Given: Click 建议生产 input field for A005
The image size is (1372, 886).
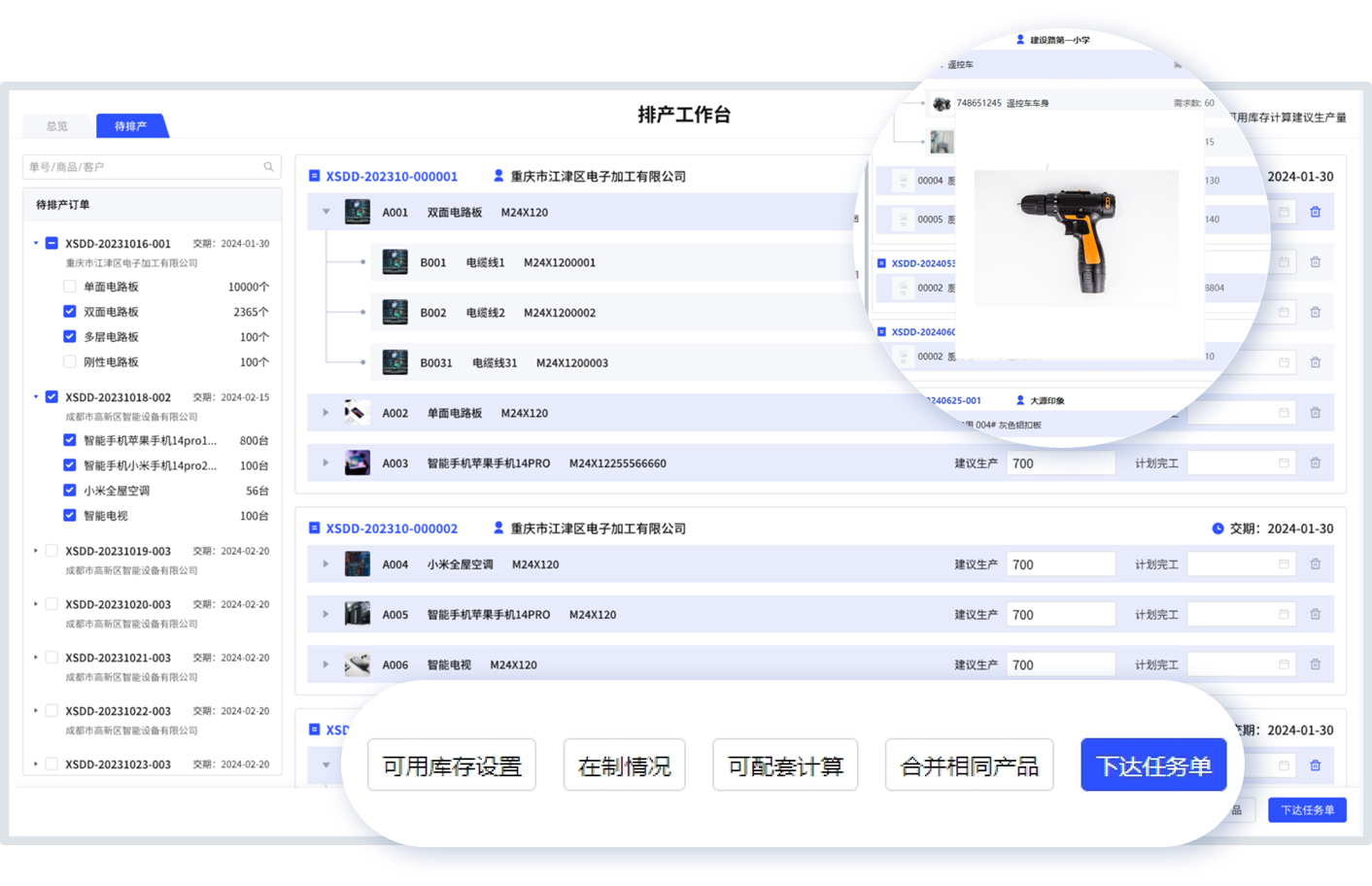Looking at the screenshot, I should pos(1060,615).
